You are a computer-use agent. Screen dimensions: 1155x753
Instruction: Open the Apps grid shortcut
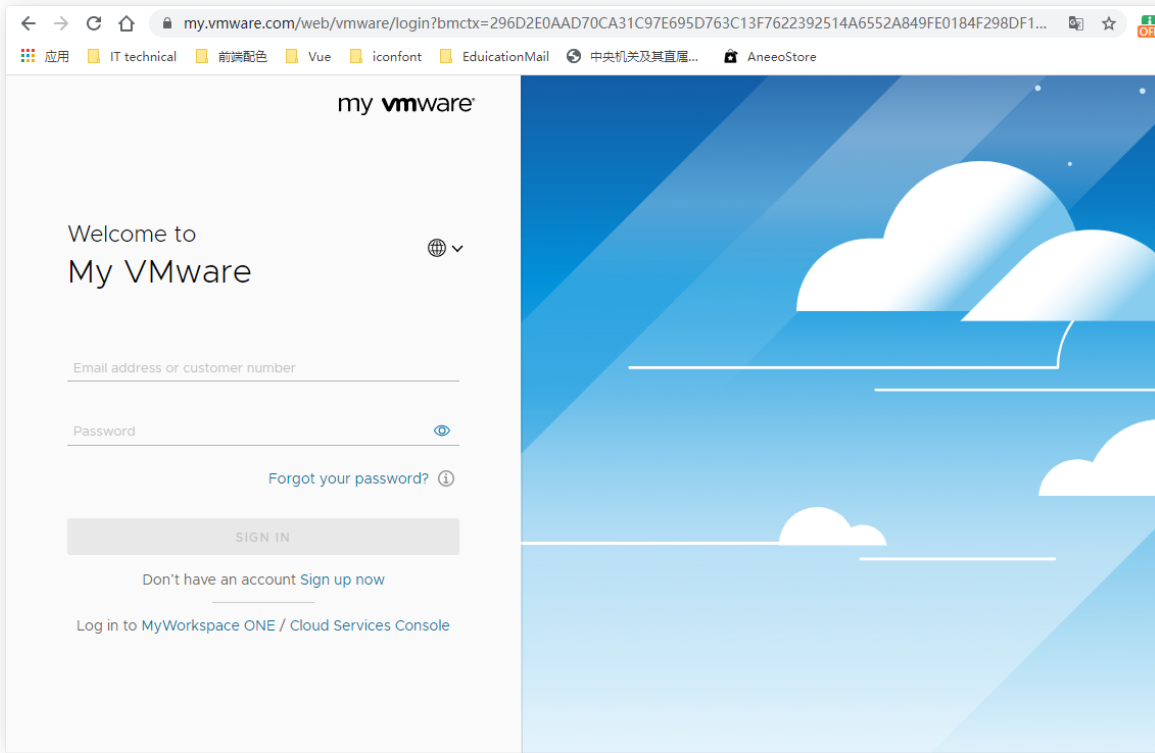[x=46, y=56]
